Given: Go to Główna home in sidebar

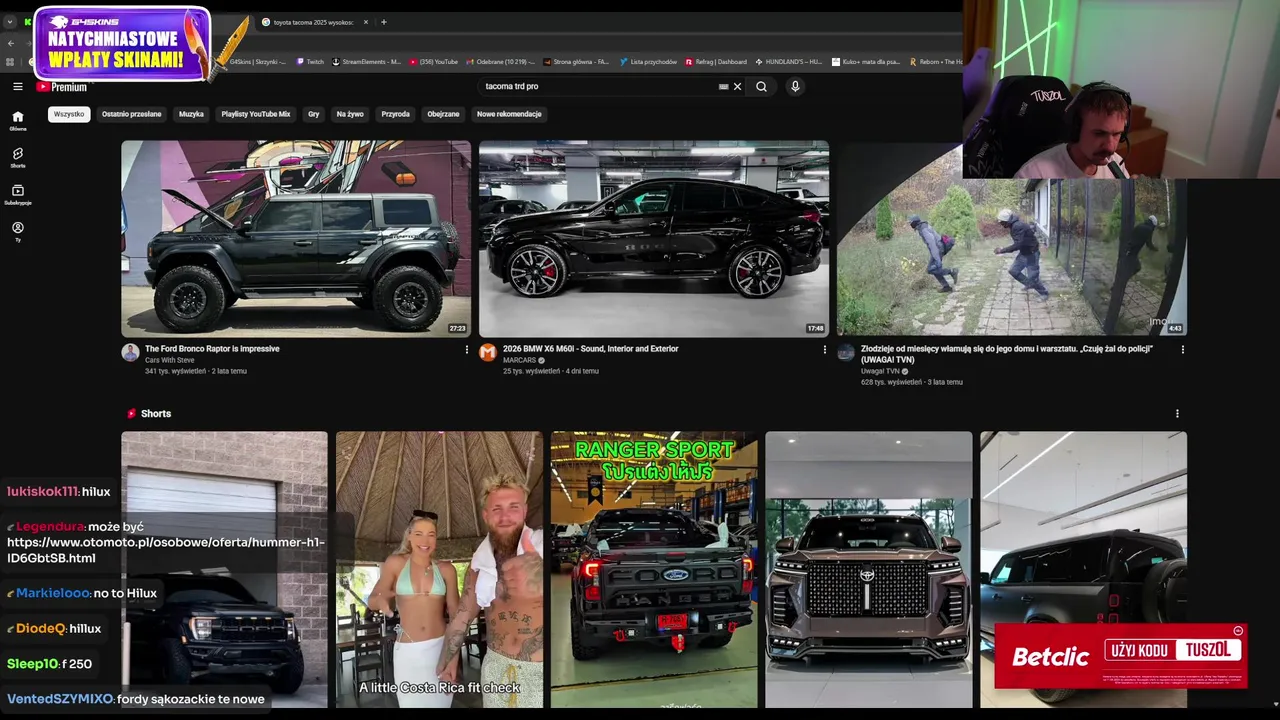Looking at the screenshot, I should [18, 121].
